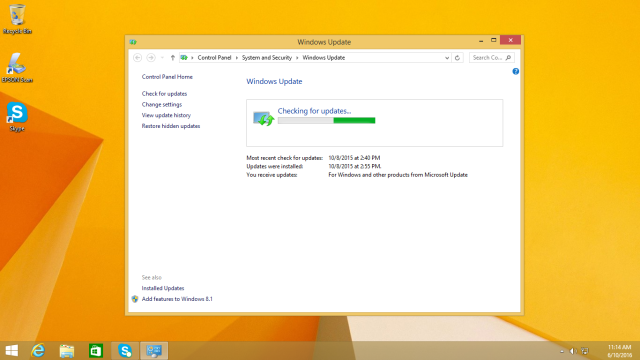Image resolution: width=640 pixels, height=360 pixels.
Task: Open View update history
Action: coord(166,115)
